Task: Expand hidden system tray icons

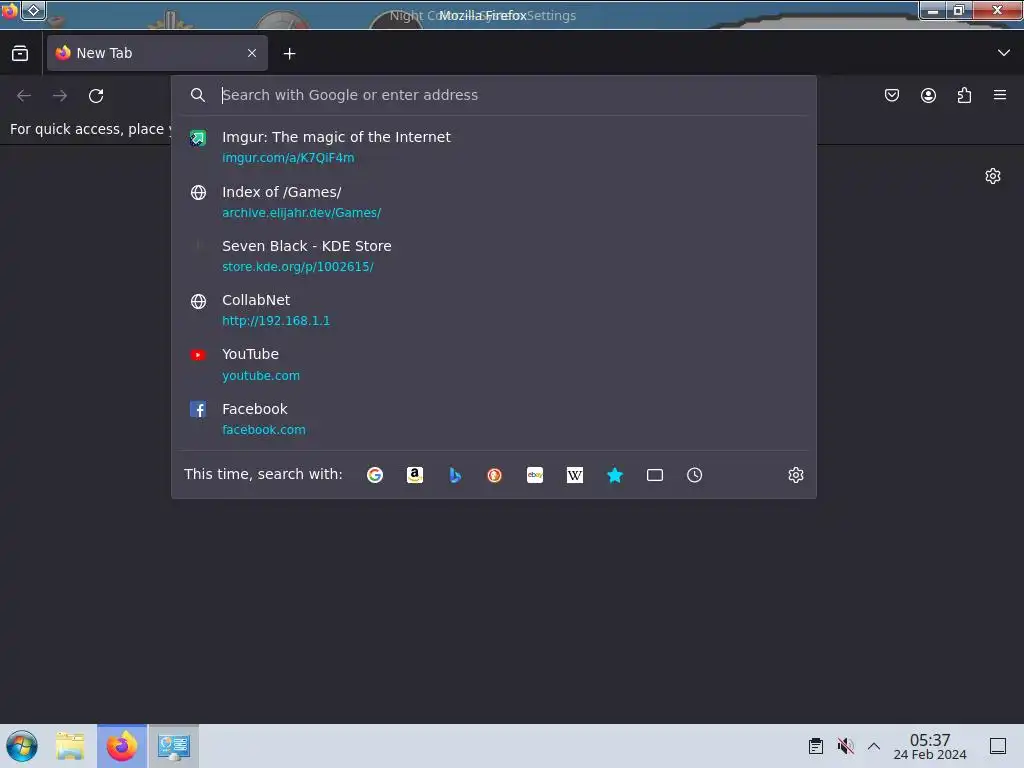Action: [x=874, y=746]
